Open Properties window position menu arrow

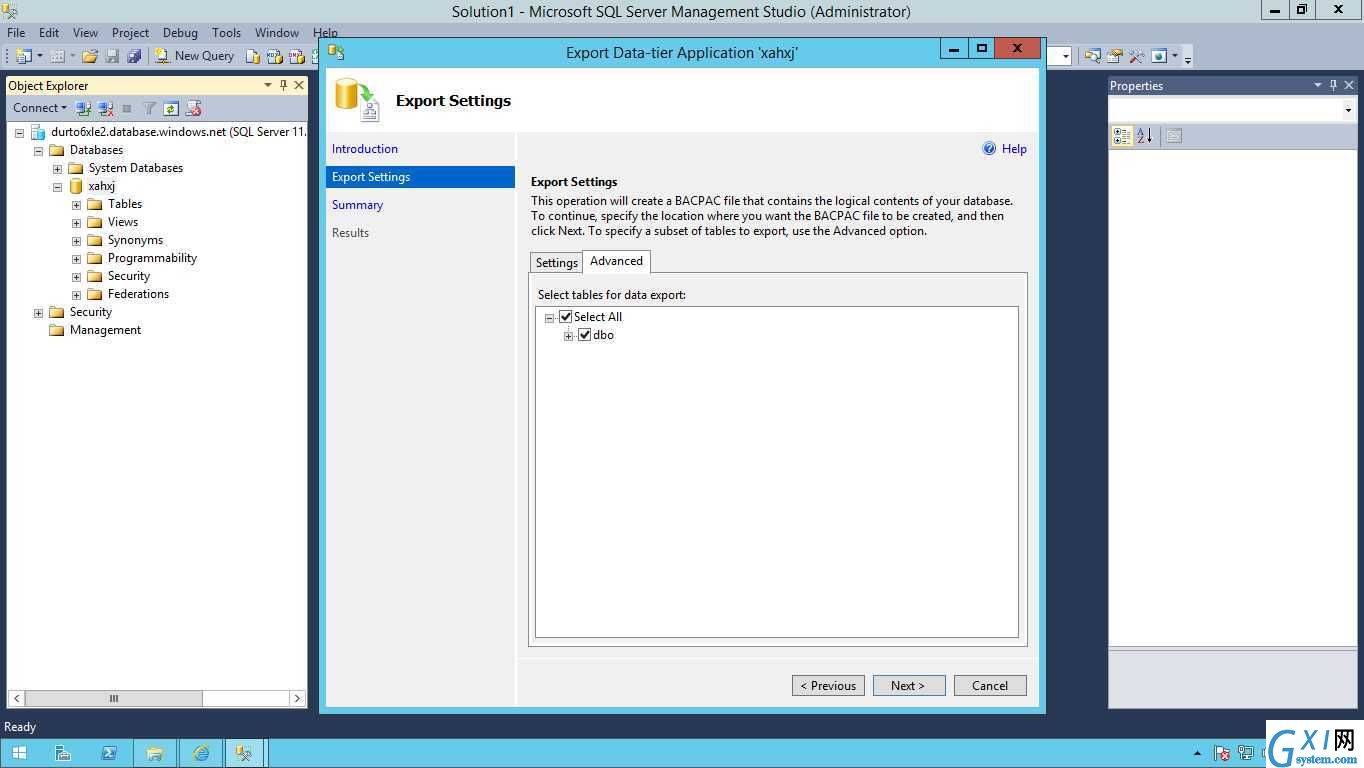point(1318,86)
